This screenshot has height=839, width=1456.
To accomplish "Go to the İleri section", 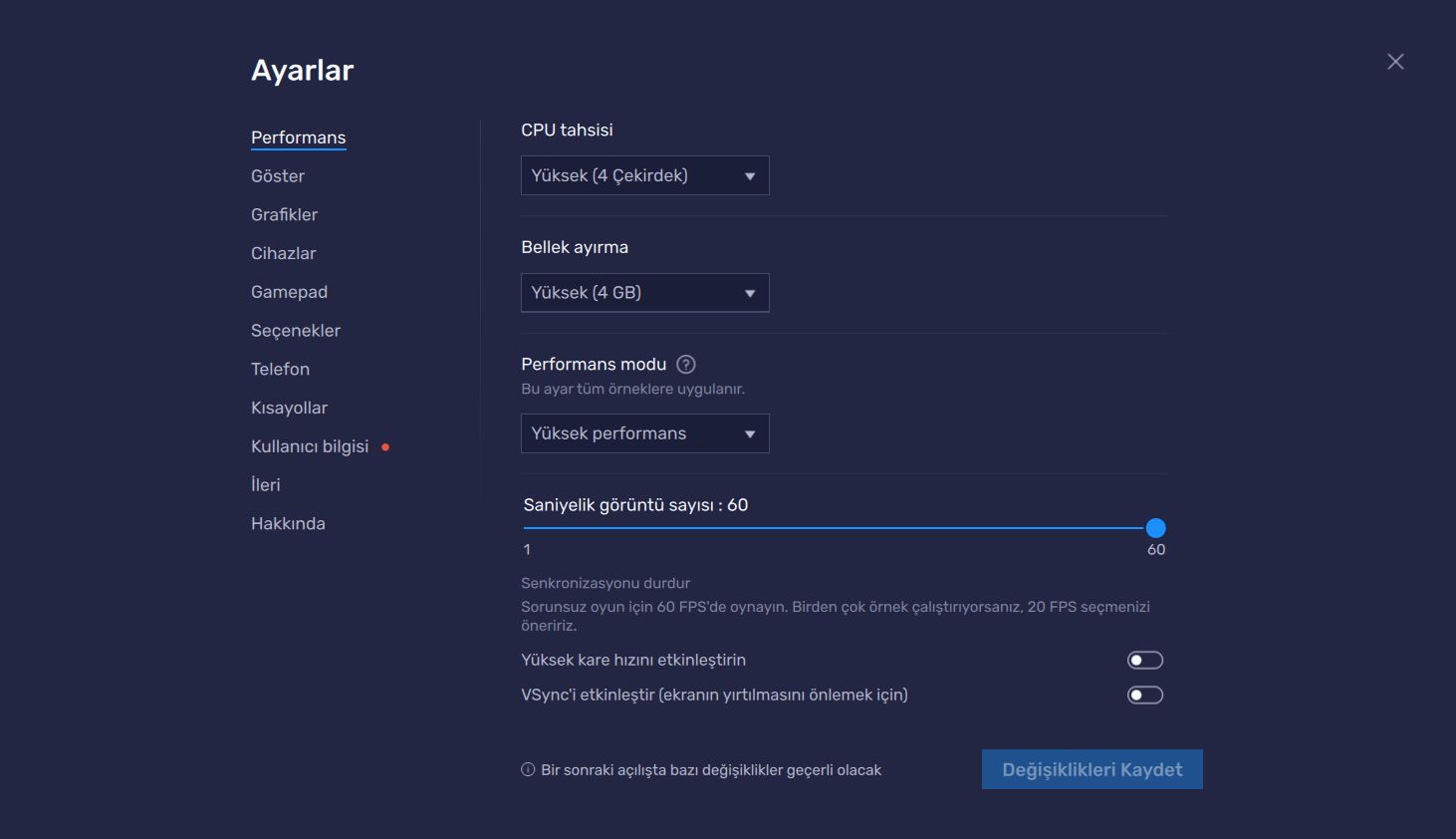I will tap(266, 485).
